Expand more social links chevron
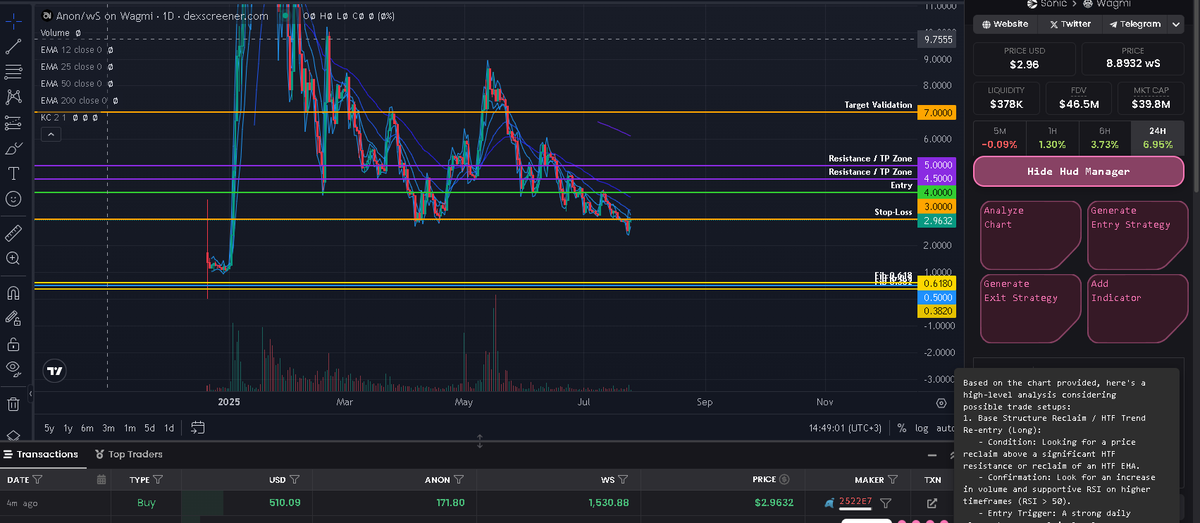The width and height of the screenshot is (1200, 523). (1176, 24)
